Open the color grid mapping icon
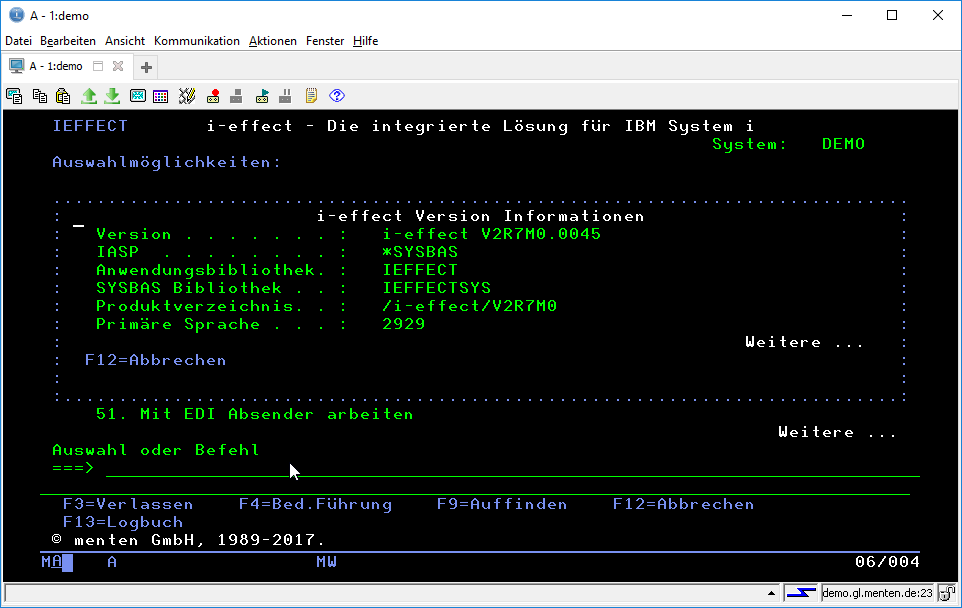 161,96
